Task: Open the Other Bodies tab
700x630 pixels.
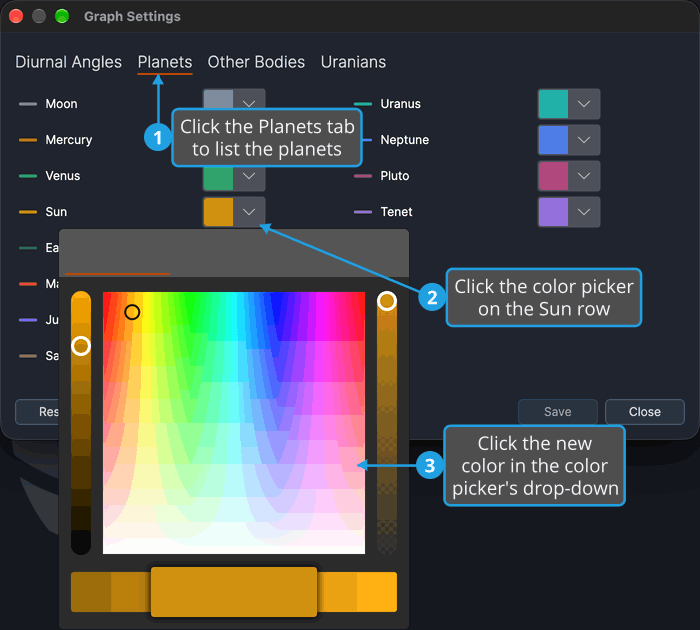Action: (x=256, y=62)
